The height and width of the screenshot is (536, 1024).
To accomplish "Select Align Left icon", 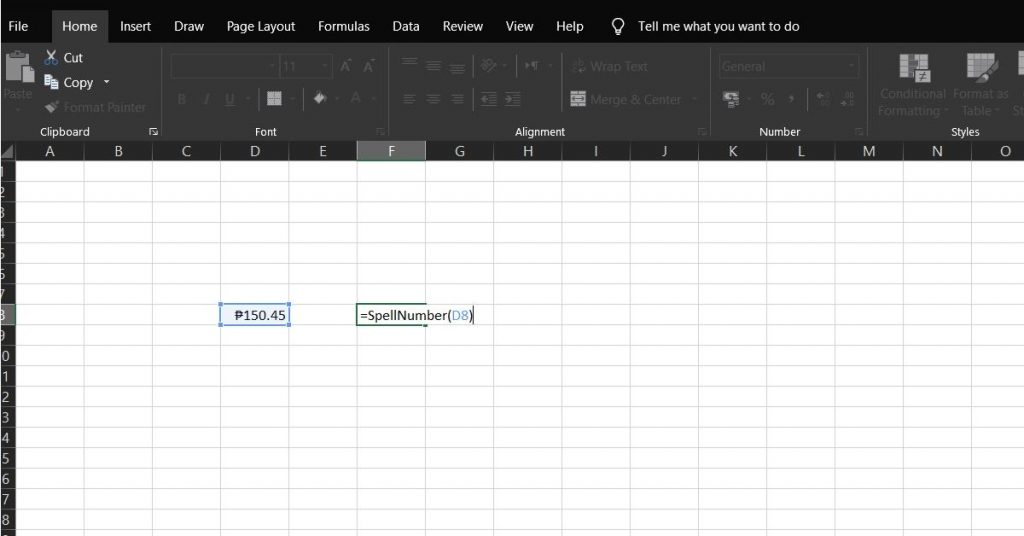I will 409,99.
